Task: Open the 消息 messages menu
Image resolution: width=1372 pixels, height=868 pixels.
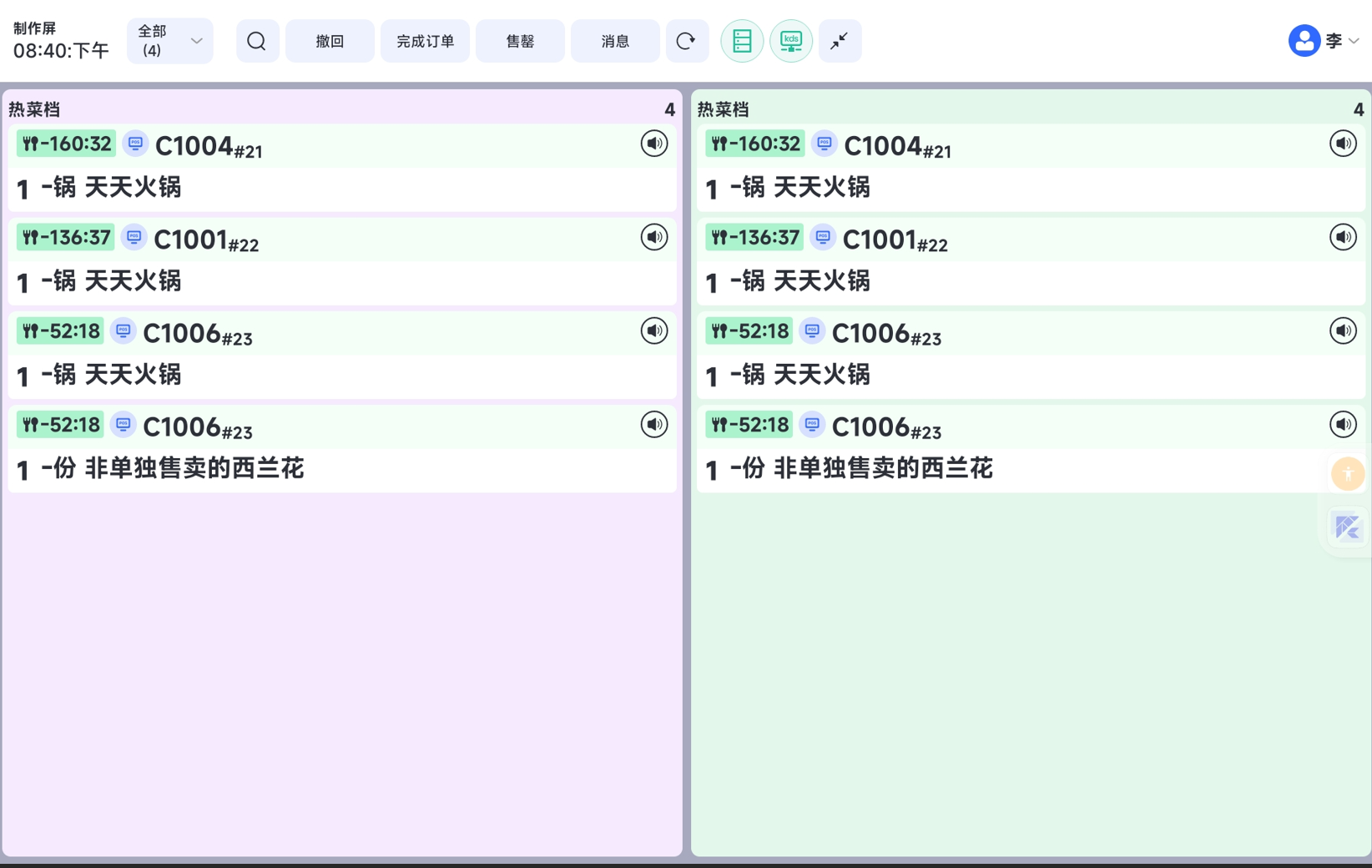Action: point(615,41)
